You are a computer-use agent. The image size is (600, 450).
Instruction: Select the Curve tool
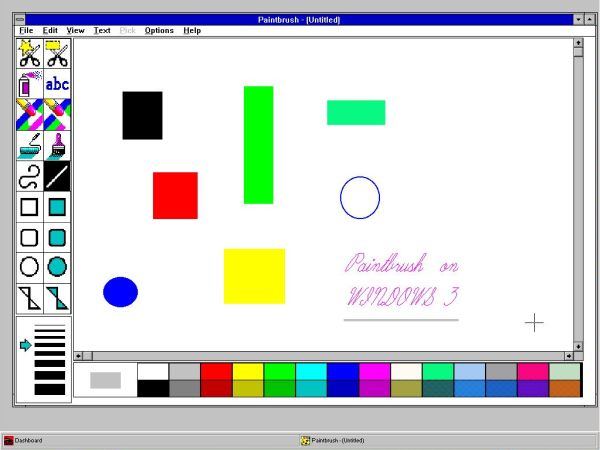[30, 176]
